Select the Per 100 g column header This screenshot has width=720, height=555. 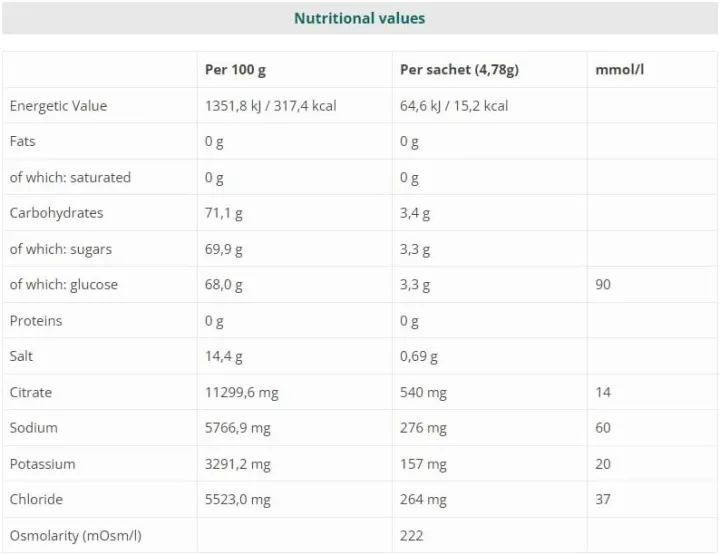tap(235, 70)
